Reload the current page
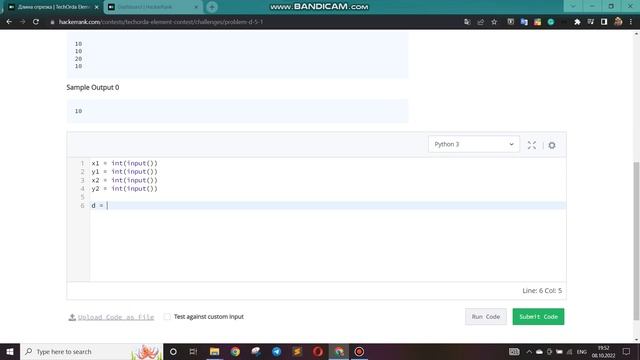This screenshot has width=640, height=360. coord(36,22)
